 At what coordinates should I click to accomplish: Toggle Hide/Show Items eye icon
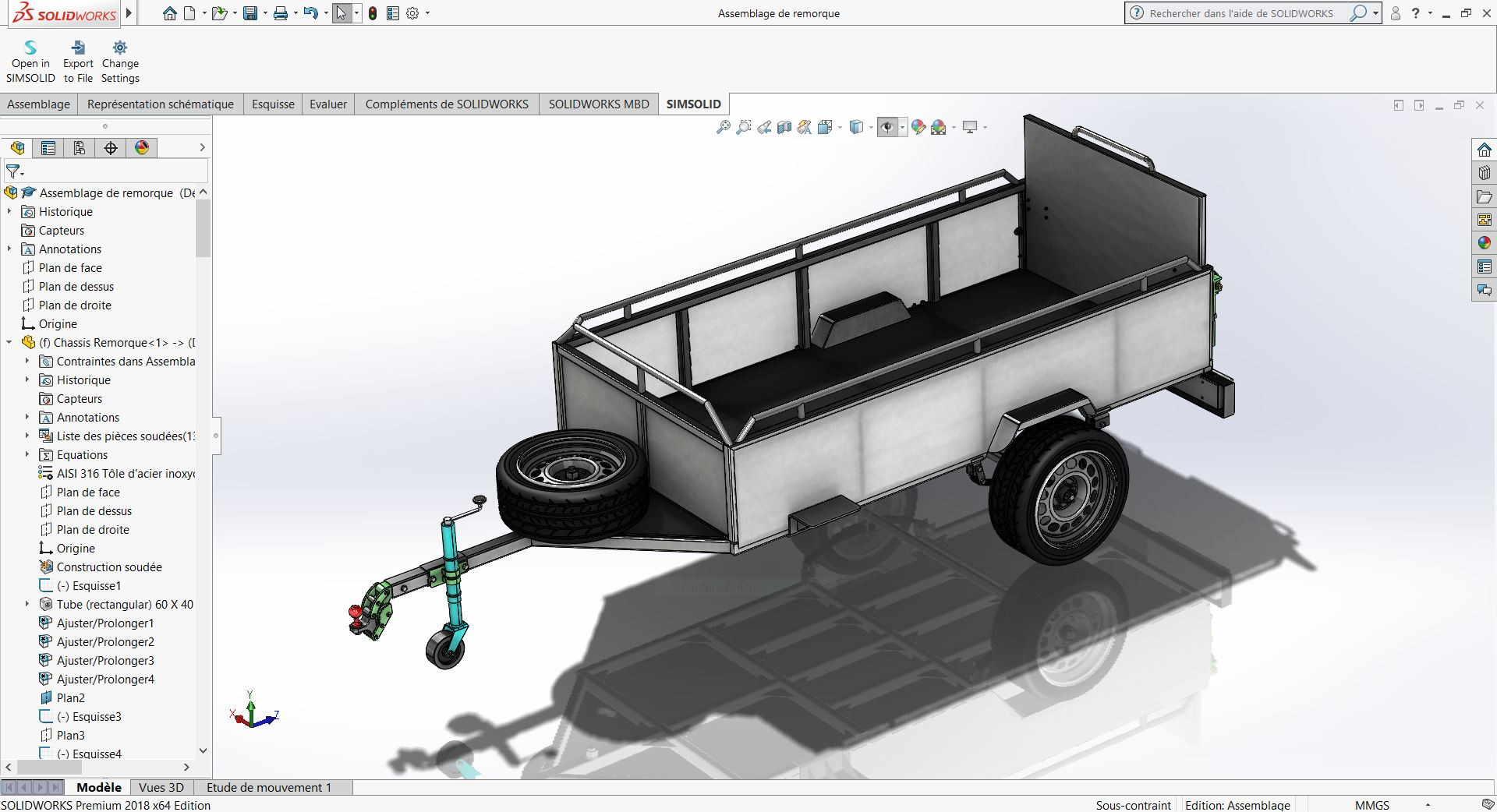pyautogui.click(x=888, y=127)
